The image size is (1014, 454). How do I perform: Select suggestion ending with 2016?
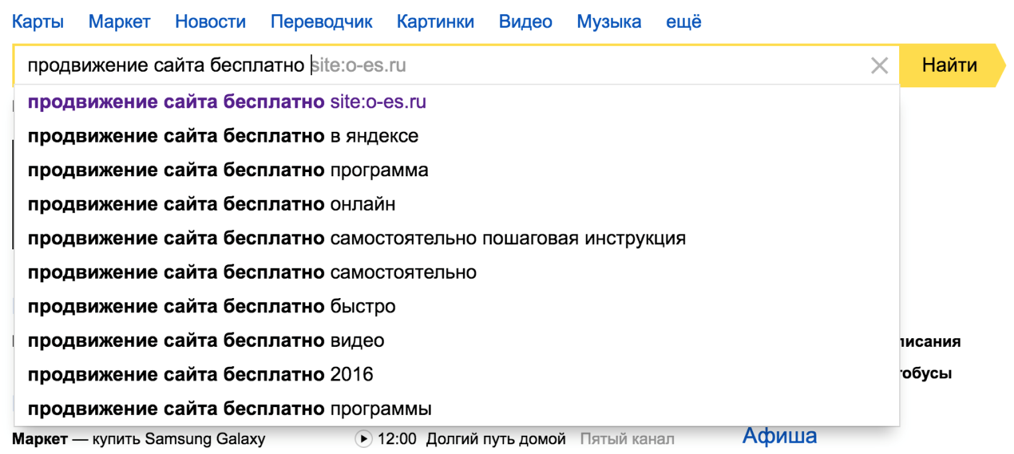coord(457,375)
